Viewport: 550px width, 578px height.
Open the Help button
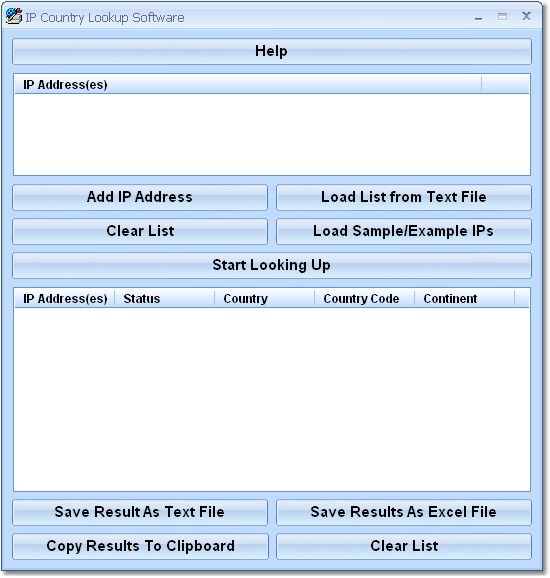tap(272, 51)
